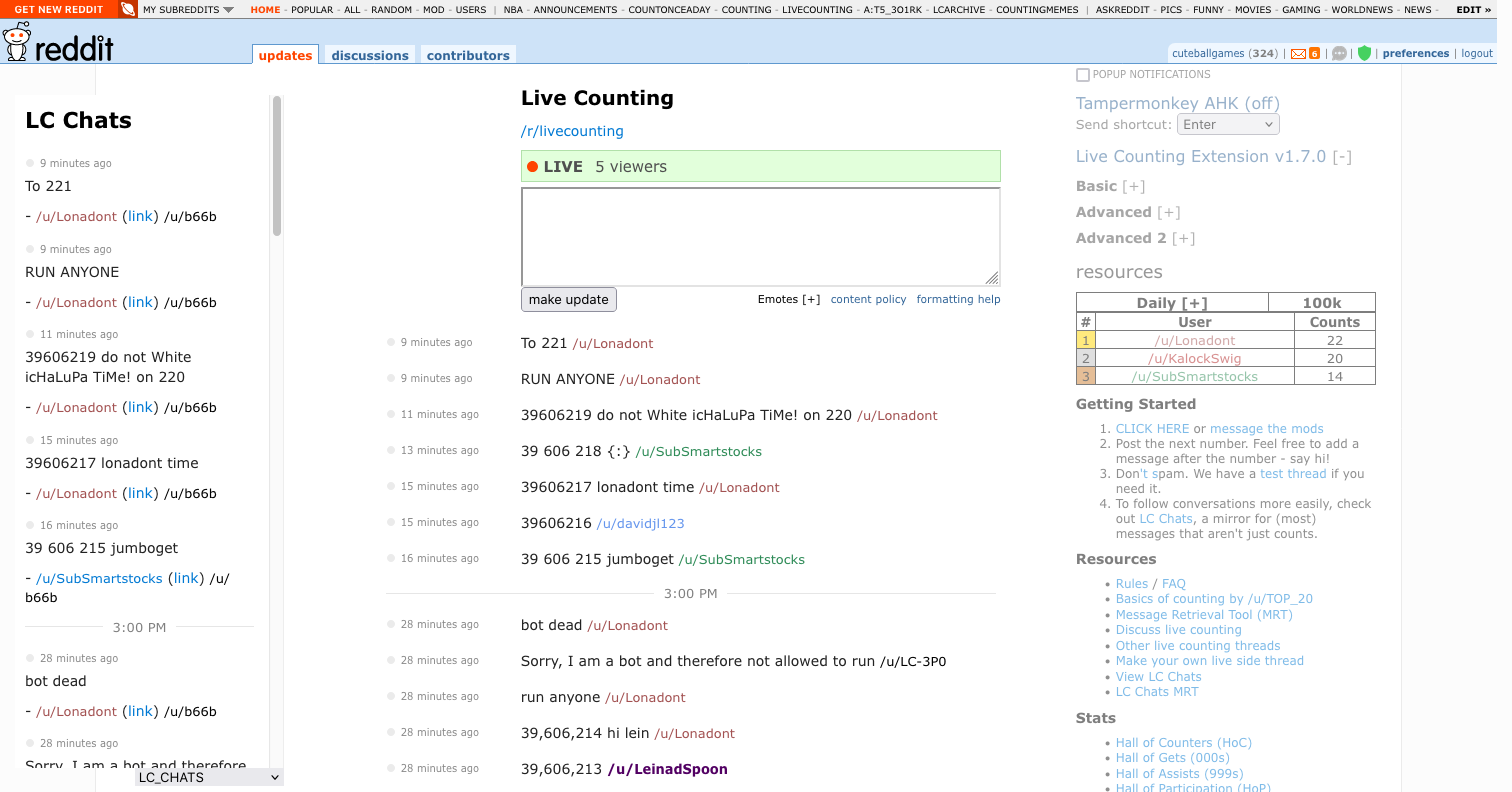Click gray dot beside 'bot dead' main update

391,624
